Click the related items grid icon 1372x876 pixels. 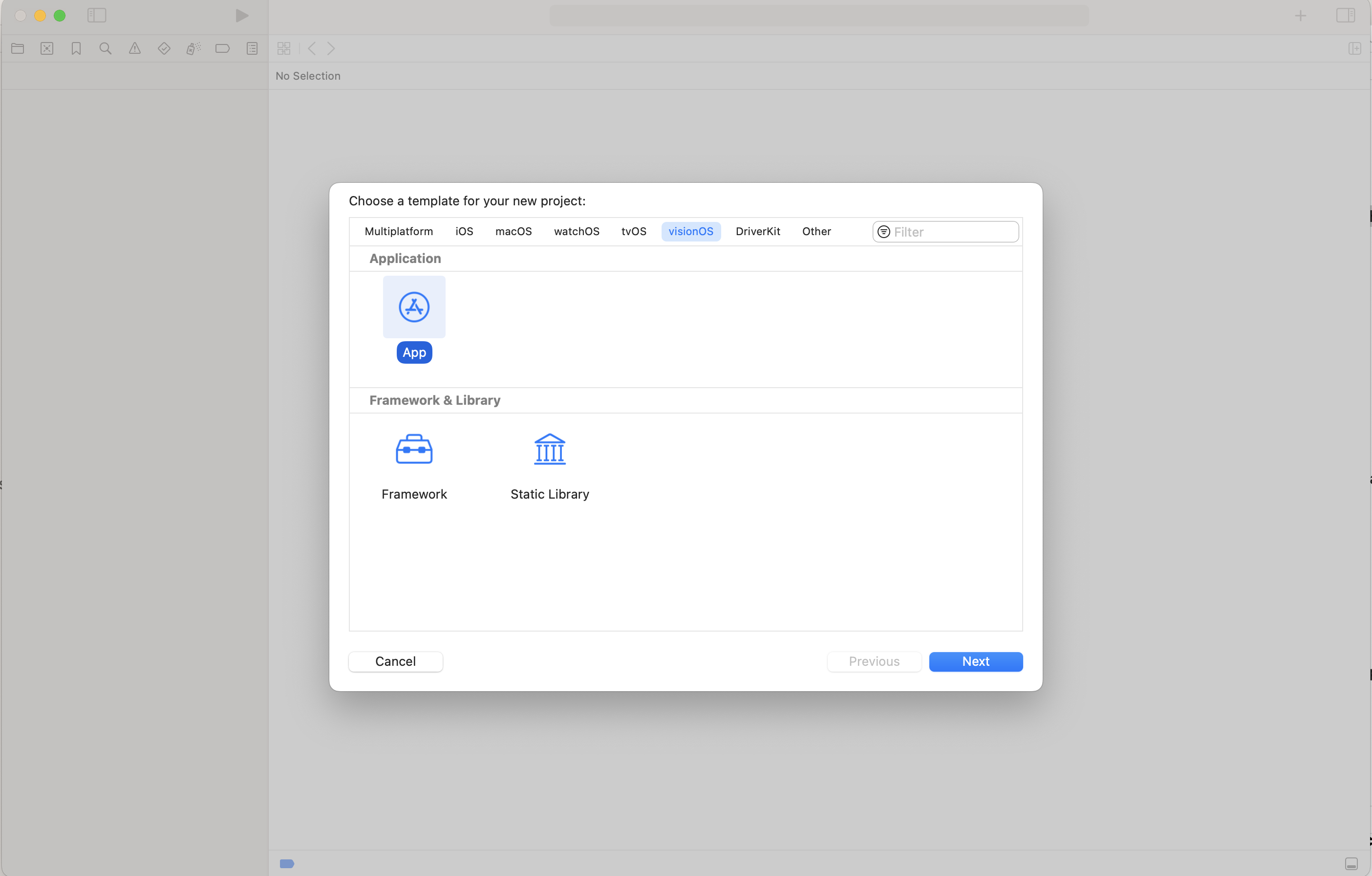[x=284, y=48]
